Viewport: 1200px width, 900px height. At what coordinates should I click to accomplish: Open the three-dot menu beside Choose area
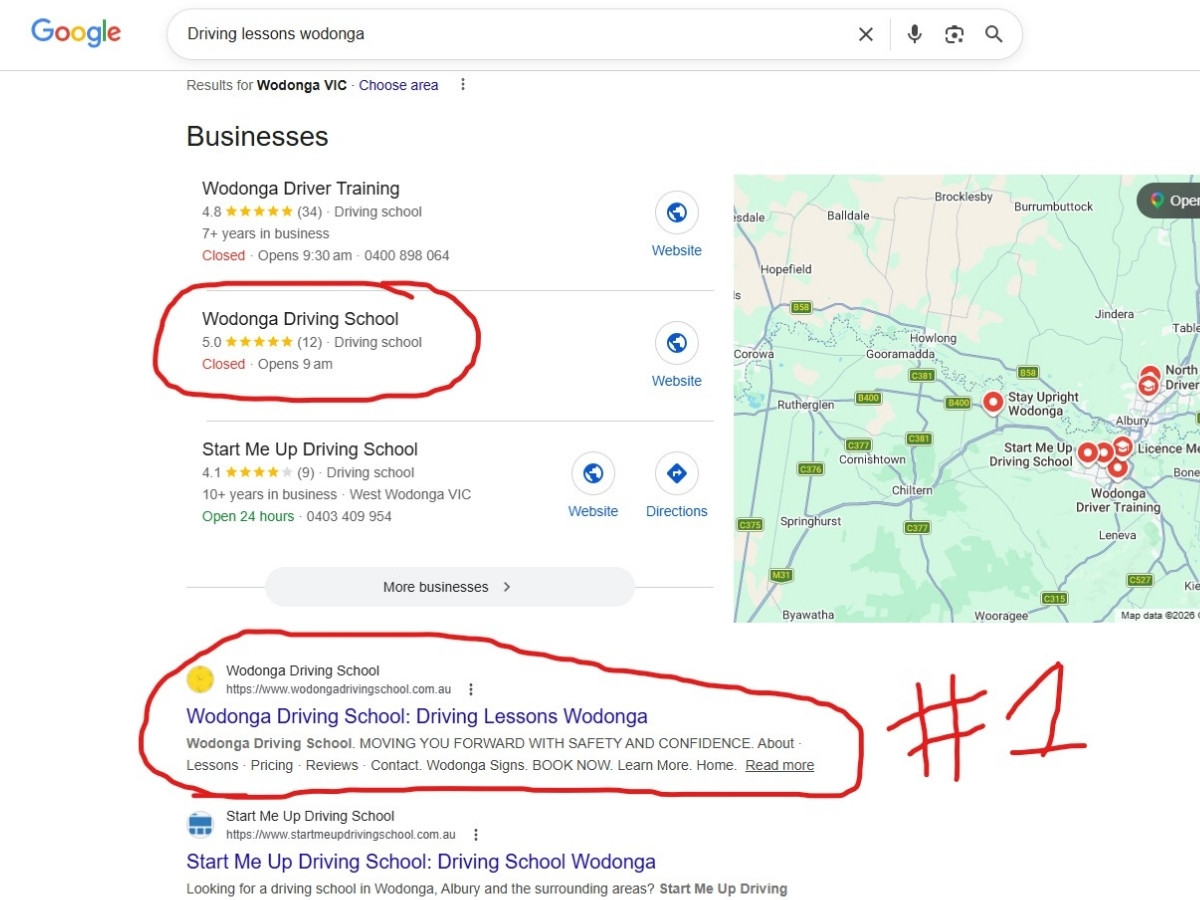[462, 85]
